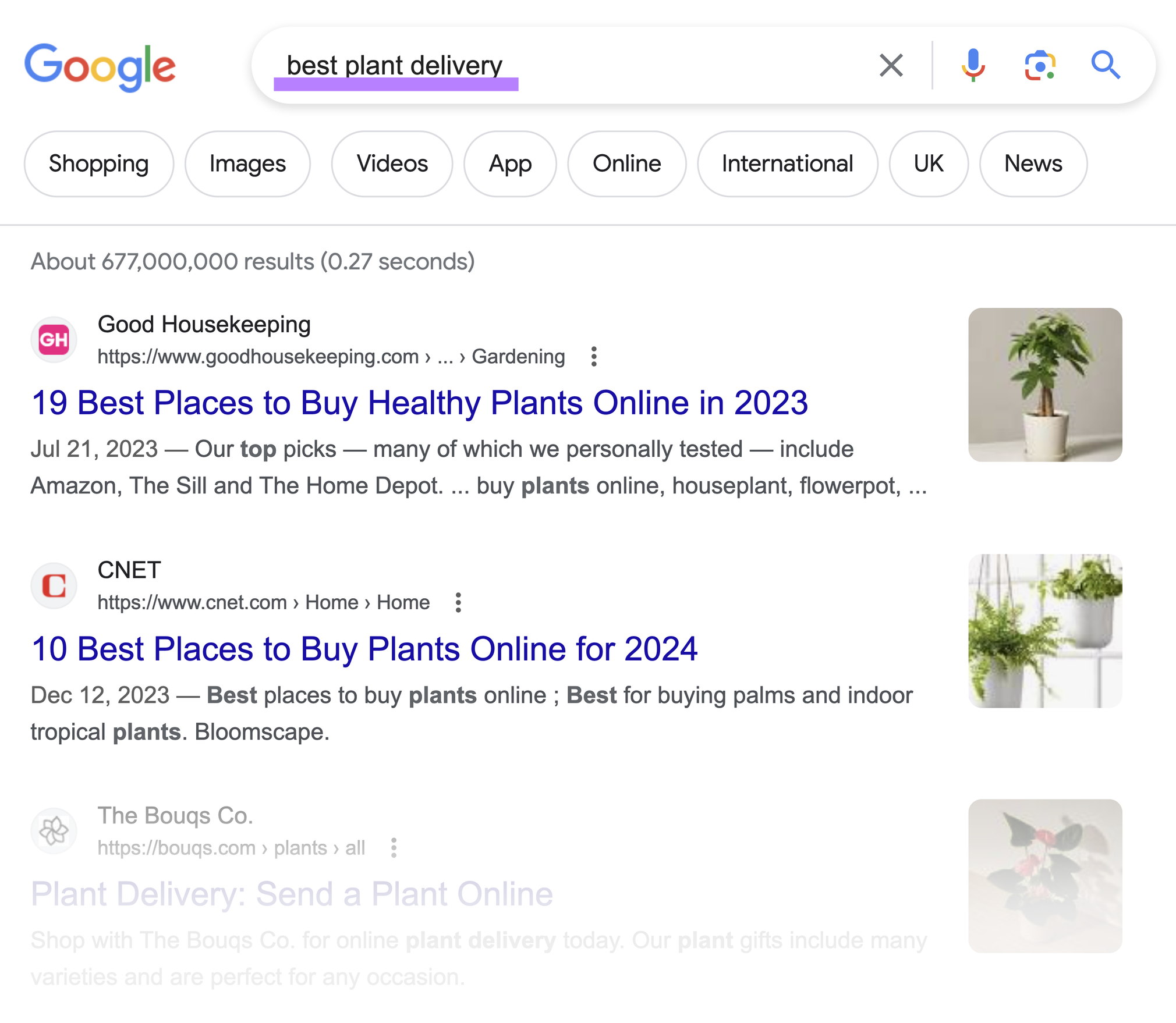The image size is (1176, 1023).
Task: Clear the search query with the X icon
Action: click(x=890, y=65)
